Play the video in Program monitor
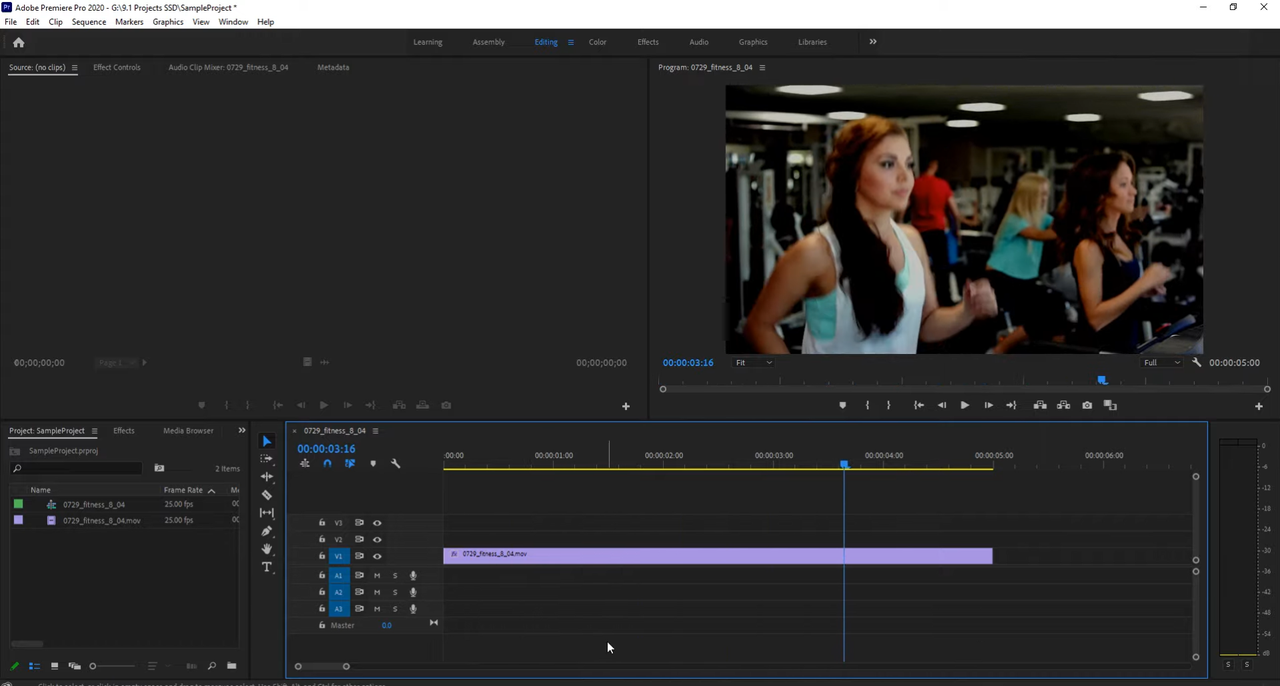1280x686 pixels. (x=964, y=405)
